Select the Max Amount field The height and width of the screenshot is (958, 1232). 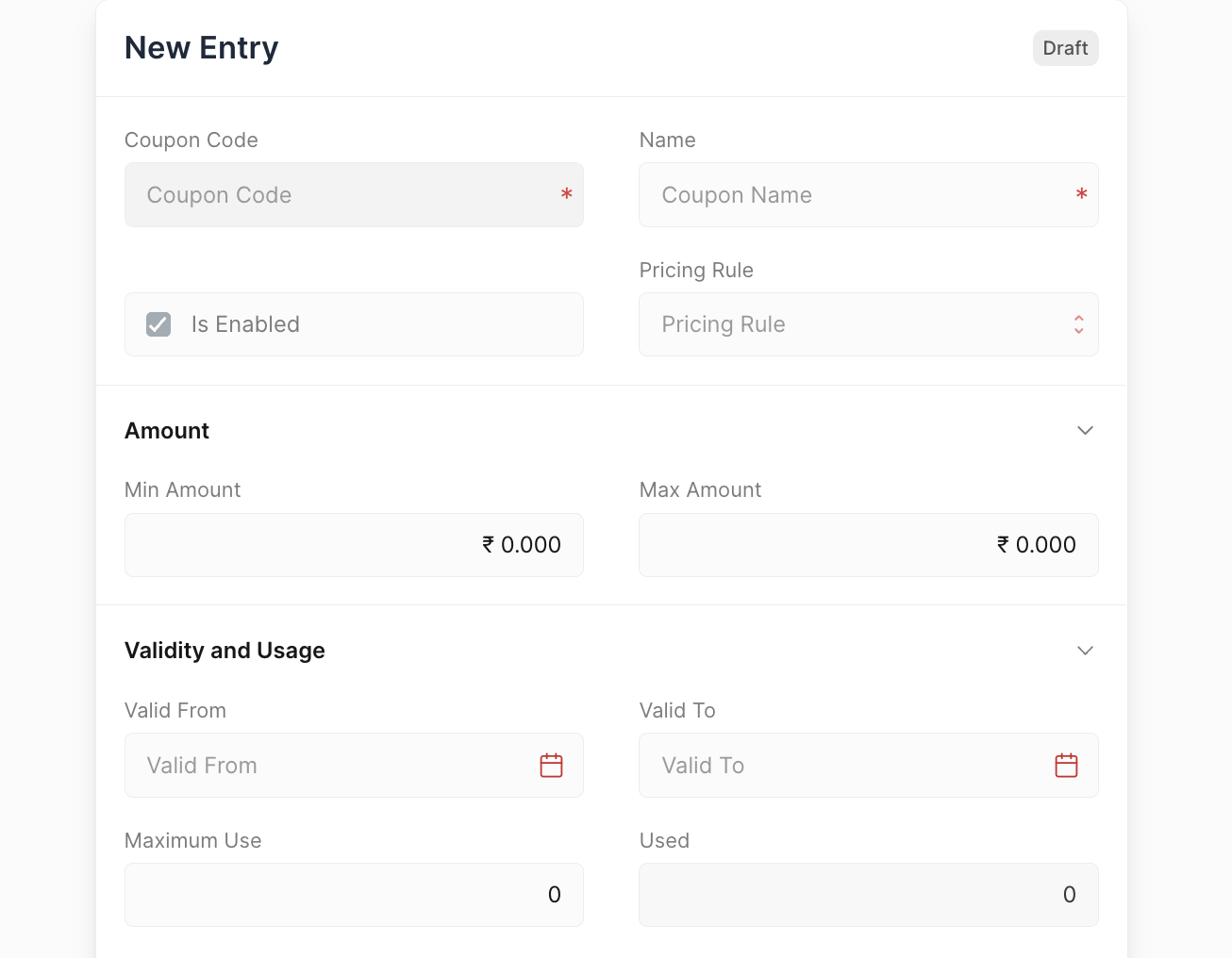(x=869, y=545)
